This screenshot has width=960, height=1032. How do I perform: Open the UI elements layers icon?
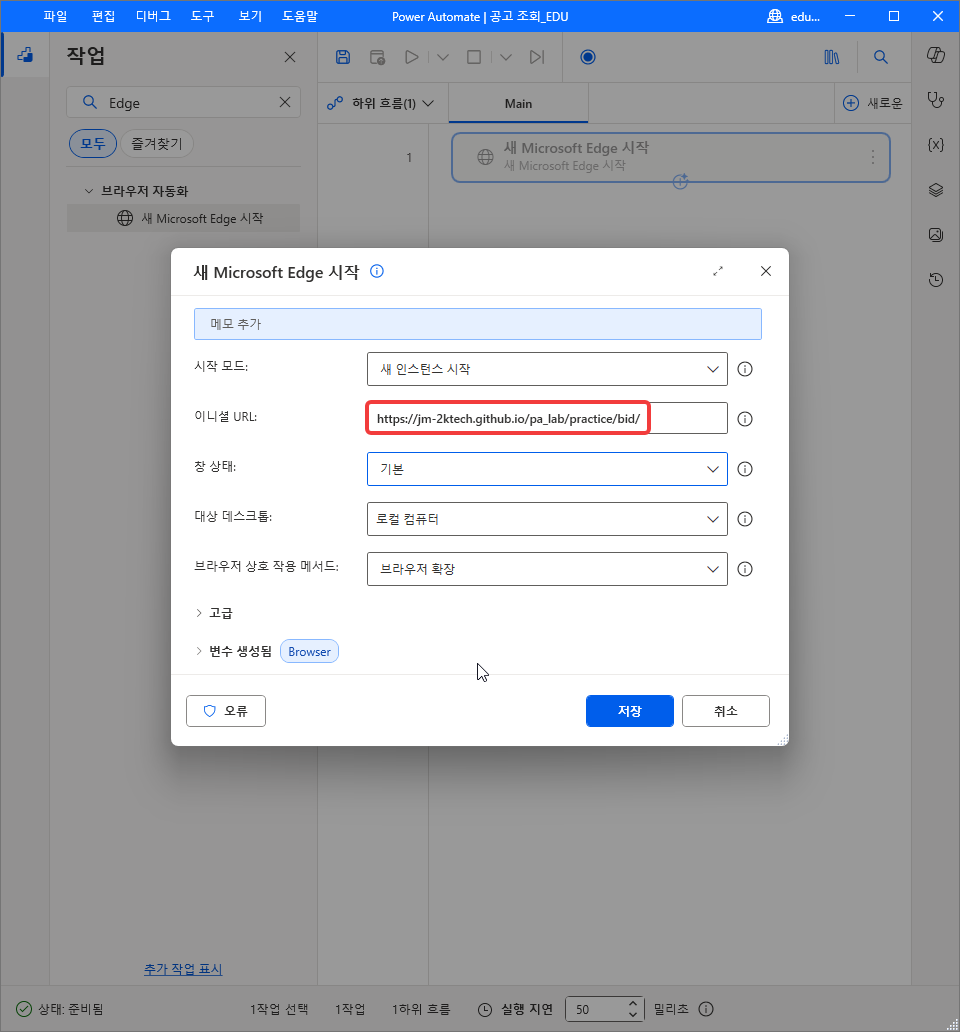click(936, 190)
